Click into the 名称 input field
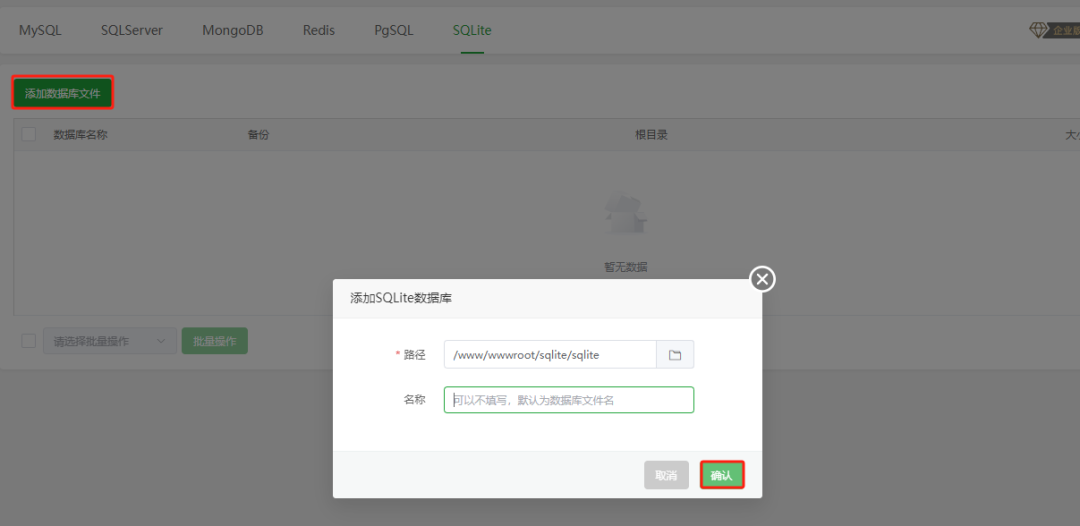Screen dimensions: 1080x526 [x=569, y=399]
